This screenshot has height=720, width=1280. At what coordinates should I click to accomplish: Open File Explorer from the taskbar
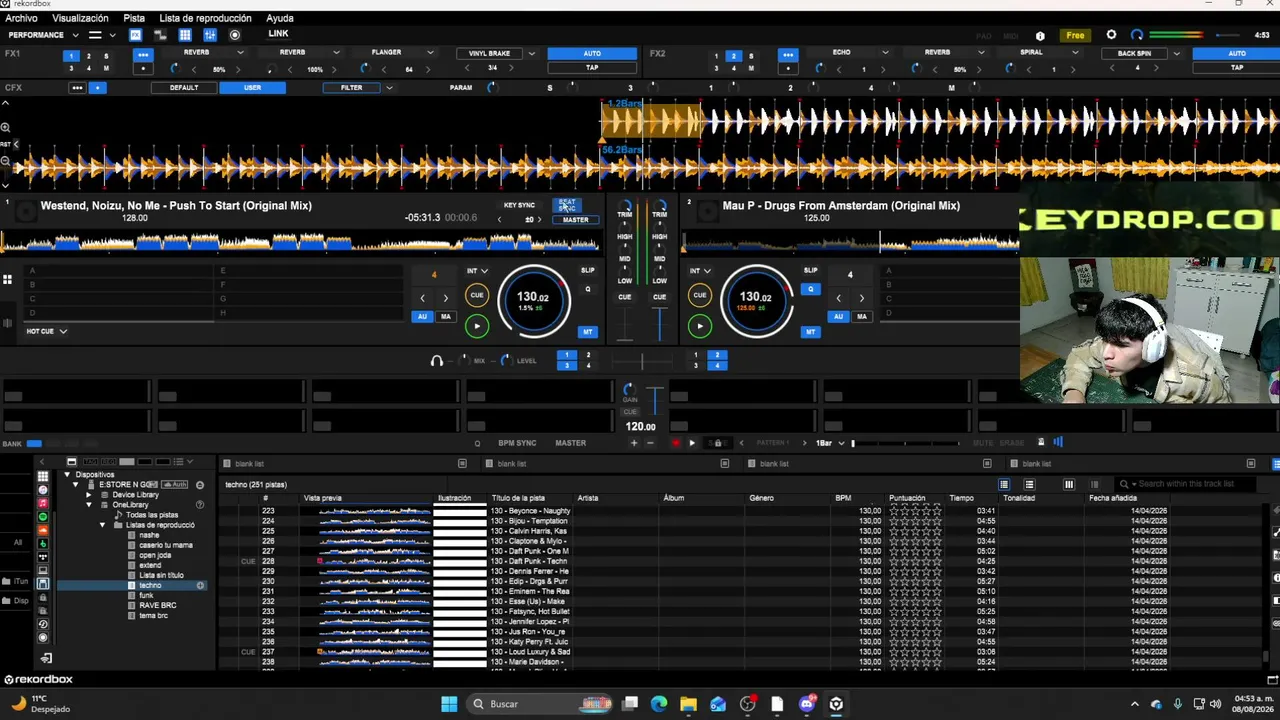tap(688, 704)
